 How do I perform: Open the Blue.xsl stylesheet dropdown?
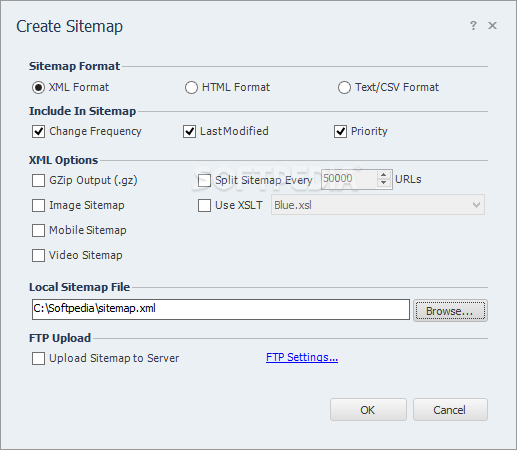378,205
